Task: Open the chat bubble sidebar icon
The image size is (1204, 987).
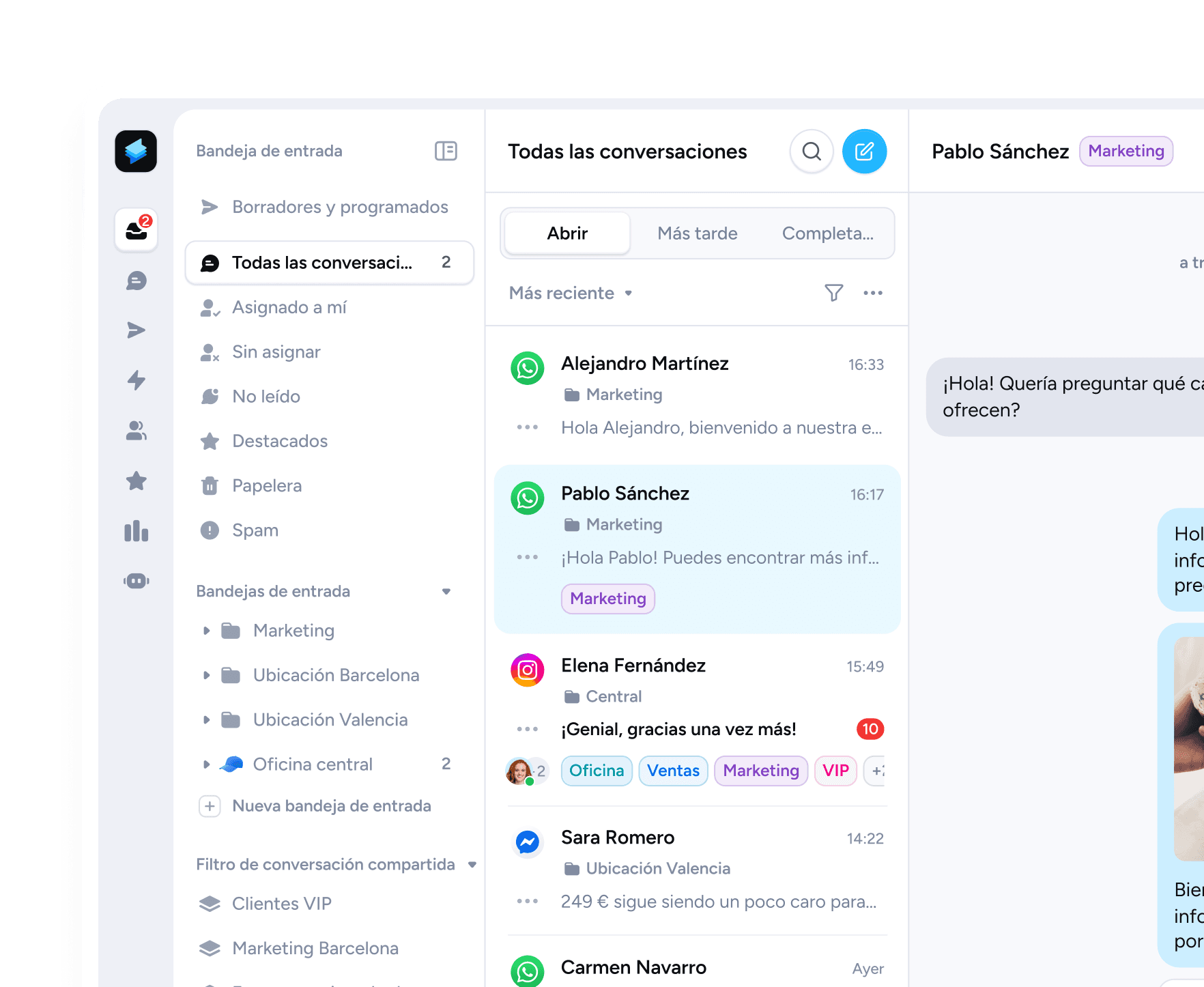Action: 137,281
